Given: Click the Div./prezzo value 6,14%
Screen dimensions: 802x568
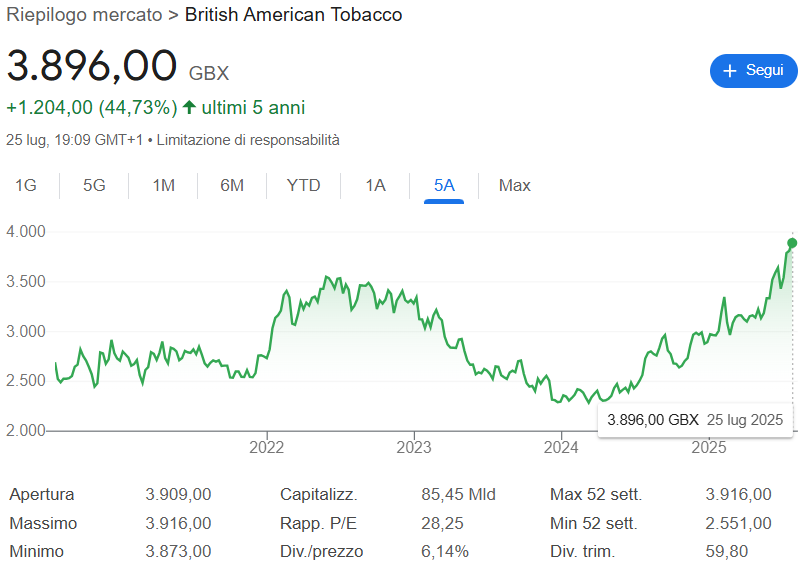Looking at the screenshot, I should [444, 551].
